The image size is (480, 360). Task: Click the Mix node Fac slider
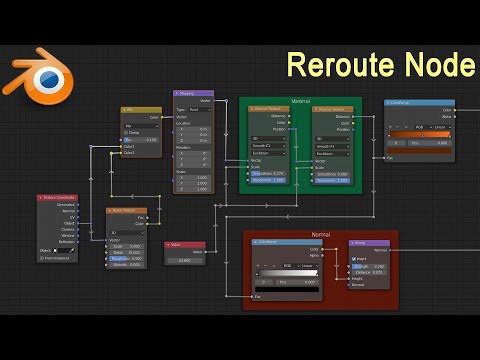pyautogui.click(x=141, y=140)
